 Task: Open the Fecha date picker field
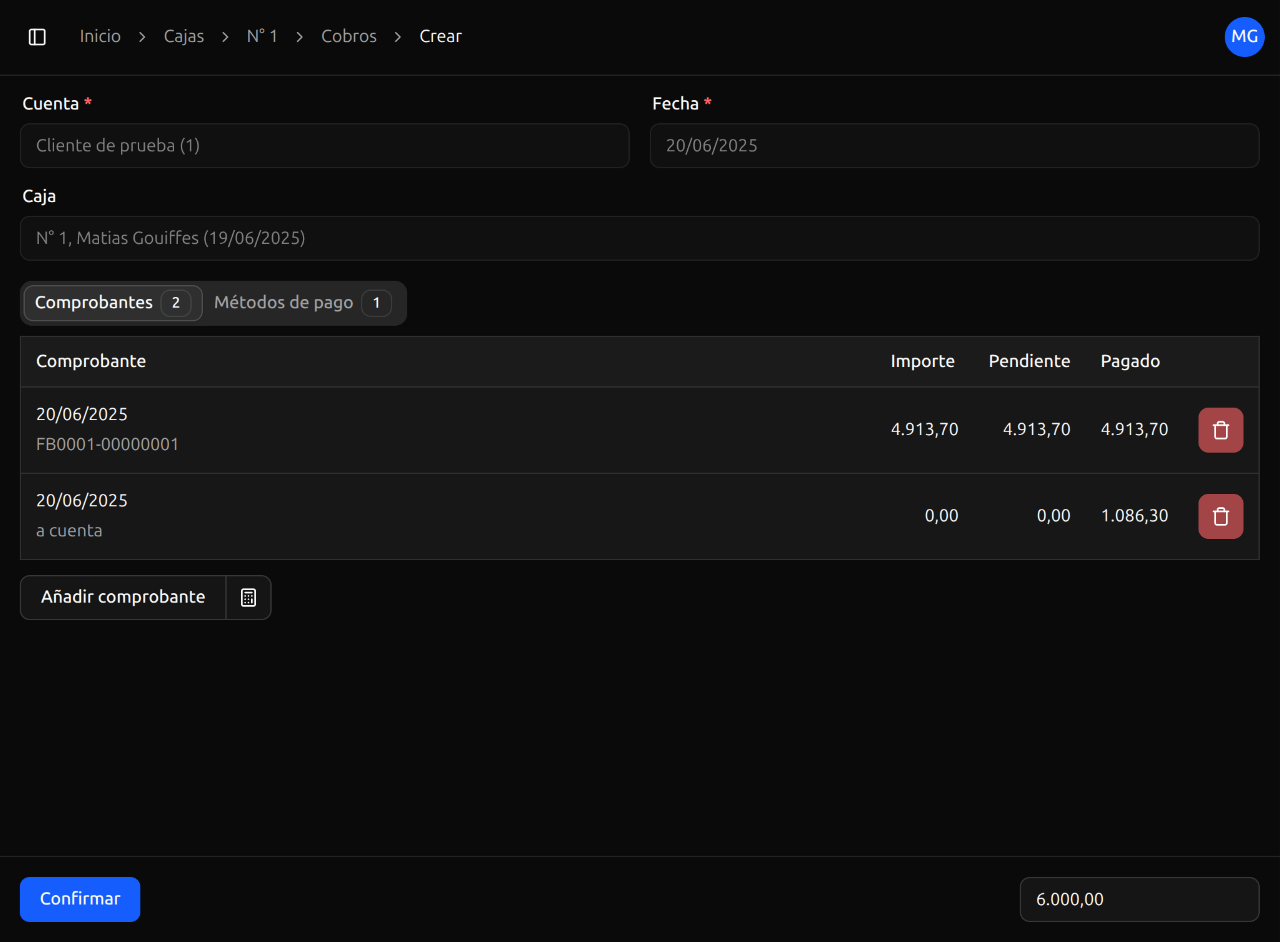(x=954, y=146)
